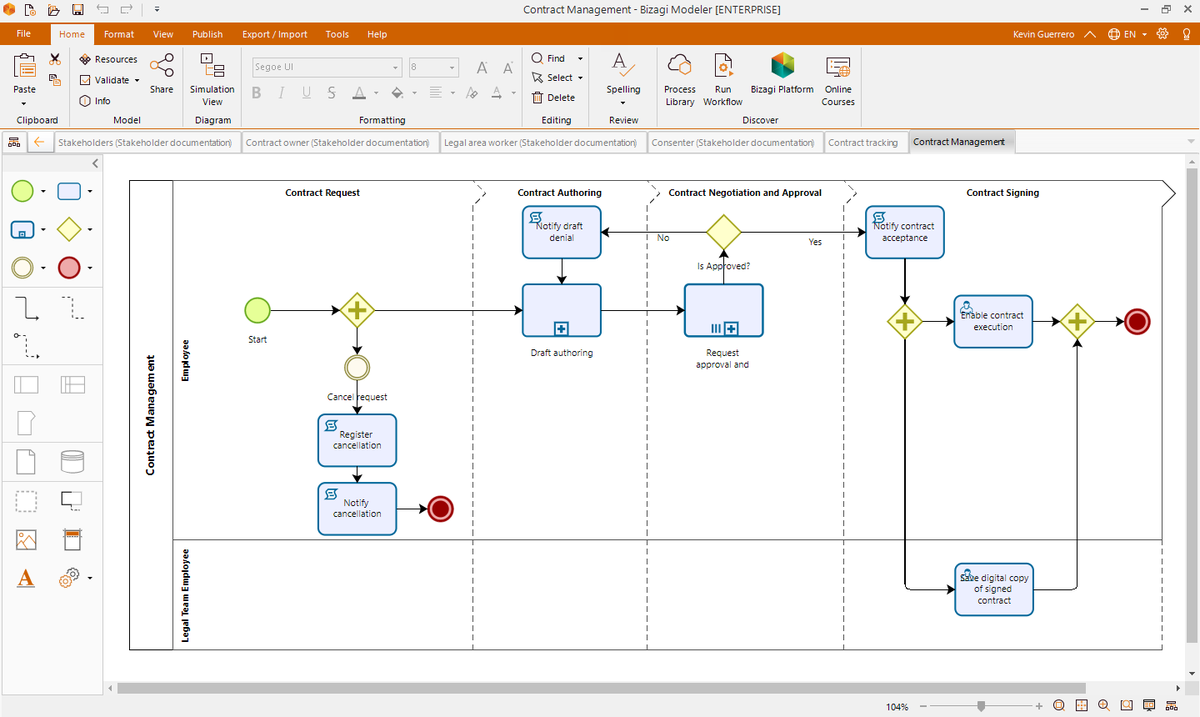This screenshot has width=1200, height=717.
Task: Open the EN language dropdown
Action: point(1128,34)
